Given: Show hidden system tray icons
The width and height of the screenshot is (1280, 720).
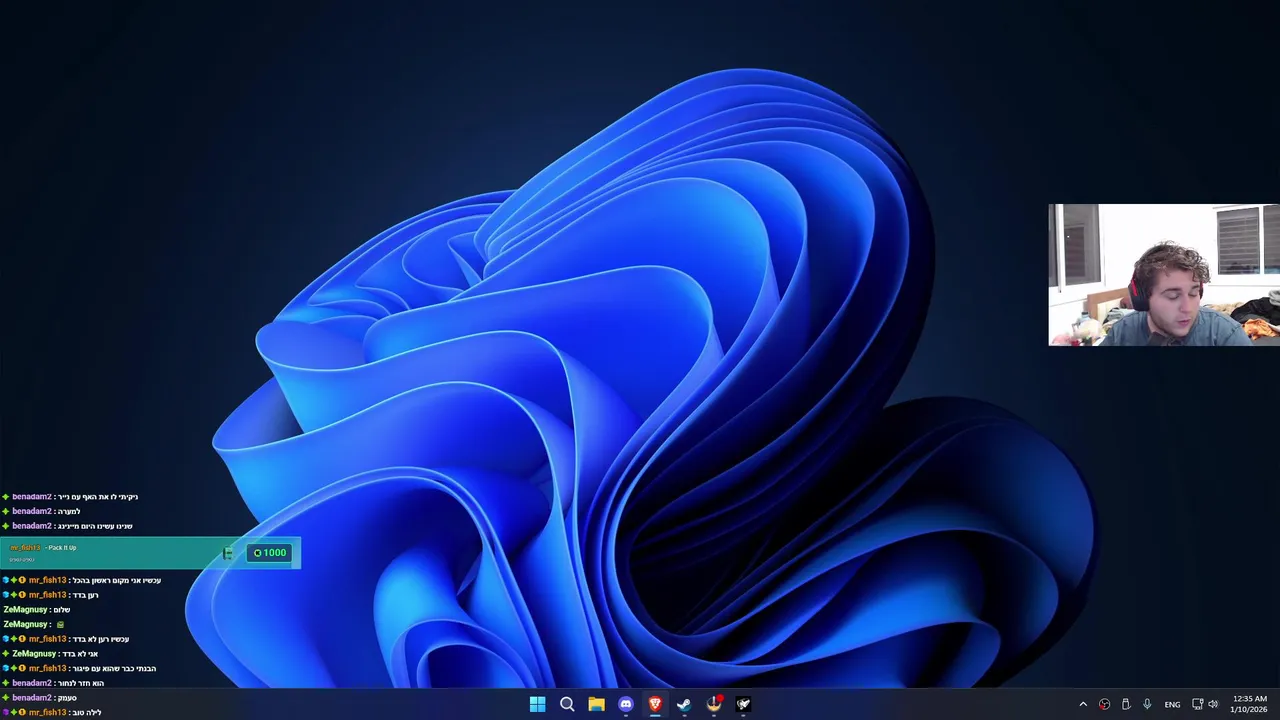Looking at the screenshot, I should [1083, 704].
